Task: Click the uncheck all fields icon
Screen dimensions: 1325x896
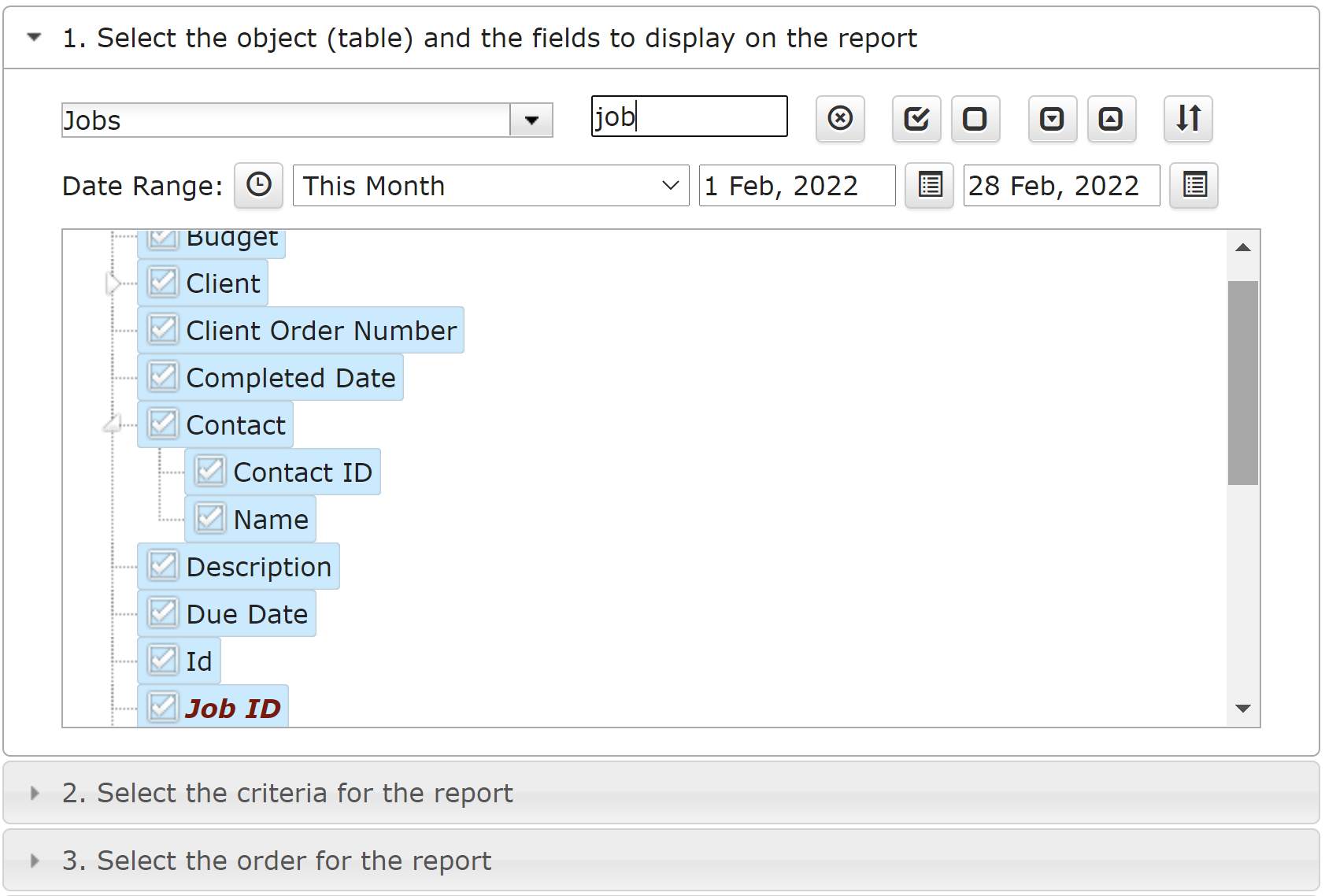Action: [975, 119]
